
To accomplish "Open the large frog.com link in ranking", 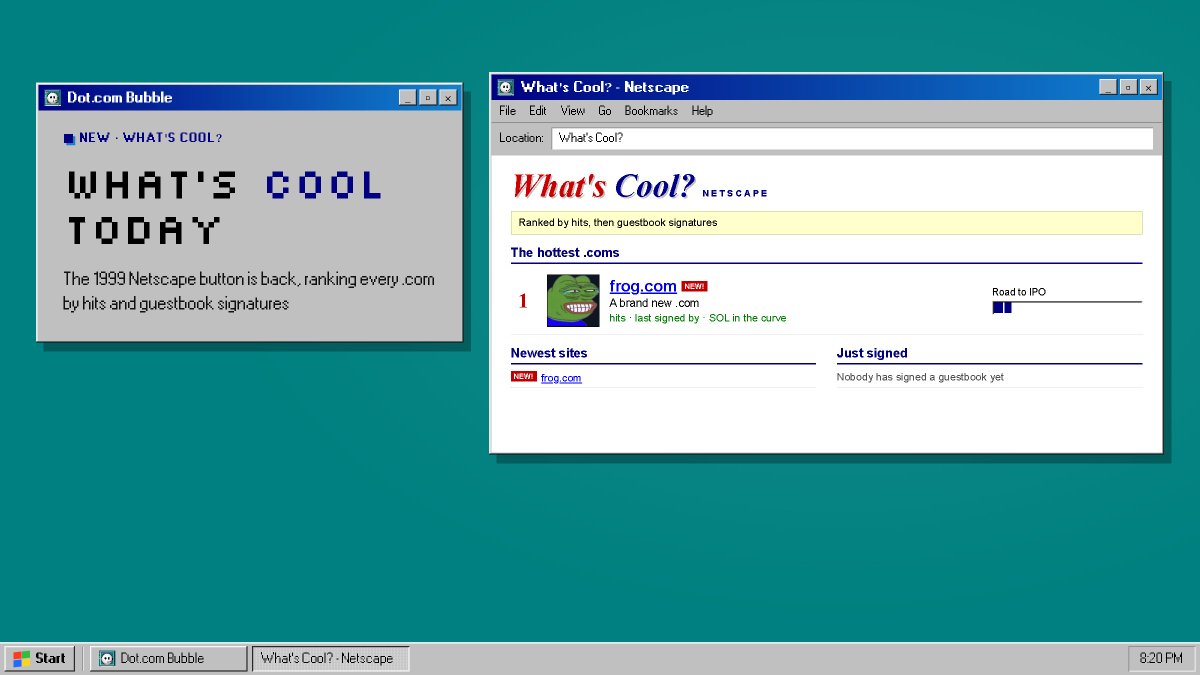I will [x=643, y=286].
